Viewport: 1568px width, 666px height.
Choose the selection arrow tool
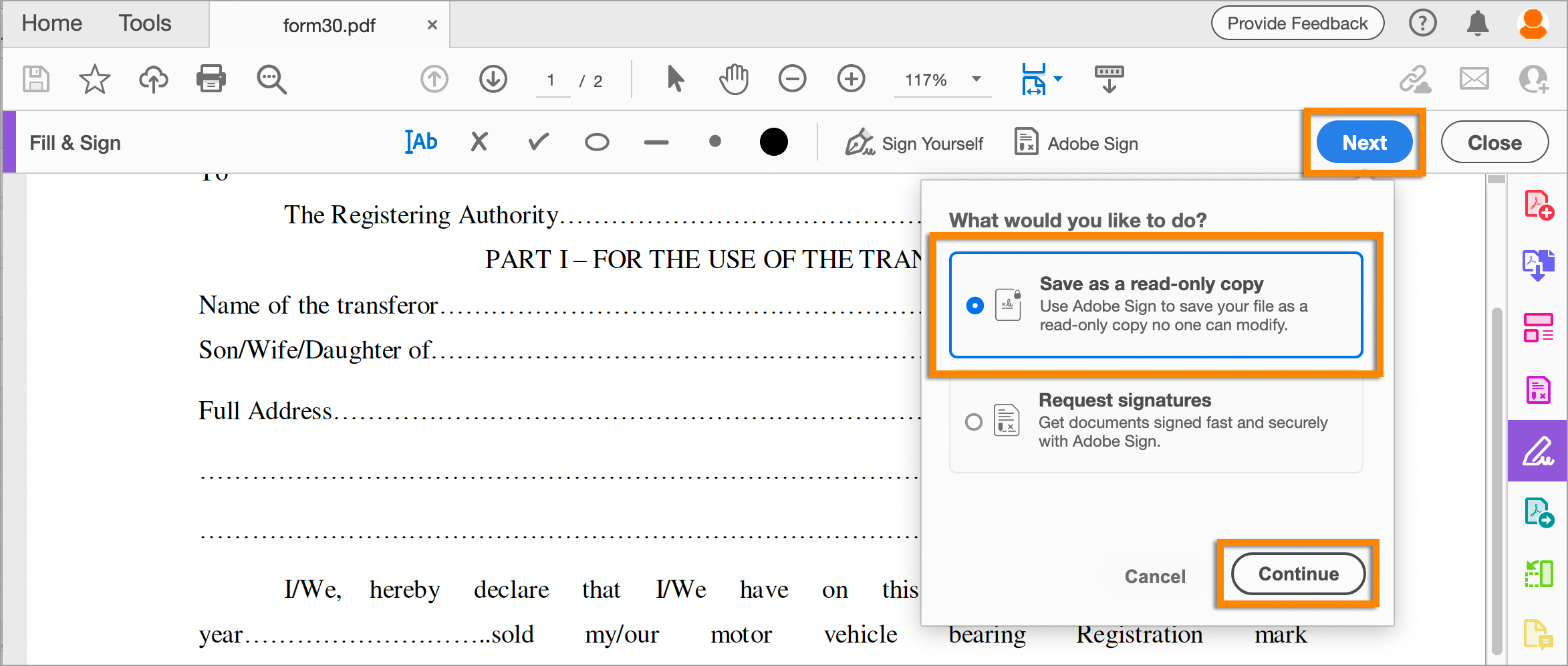(676, 79)
